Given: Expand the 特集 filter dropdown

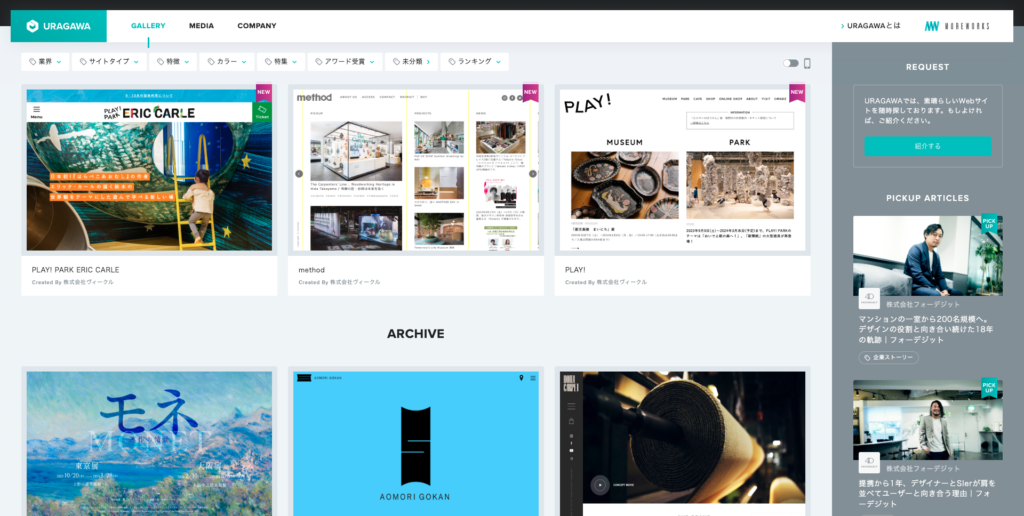Looking at the screenshot, I should point(281,62).
